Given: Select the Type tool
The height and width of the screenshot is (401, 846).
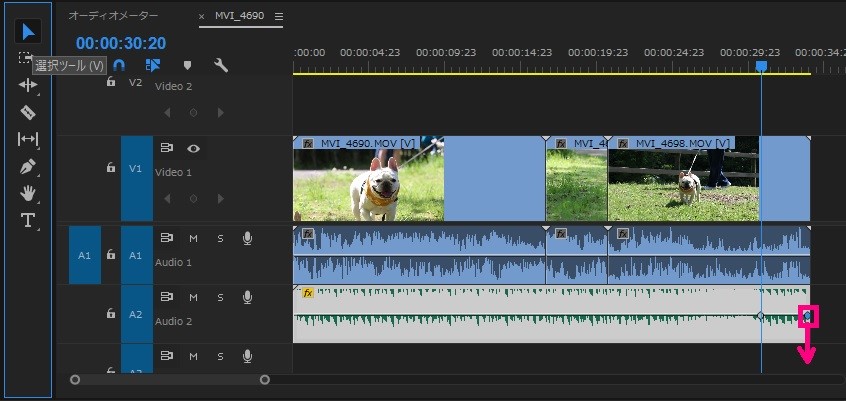Looking at the screenshot, I should (28, 220).
